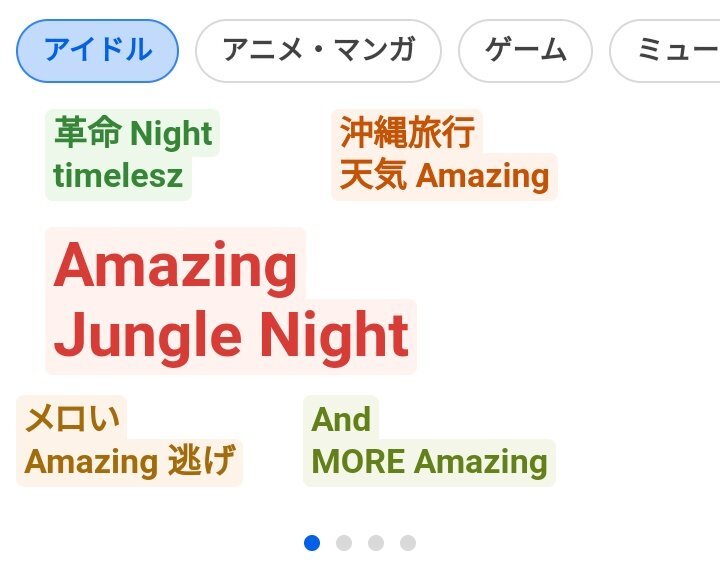Viewport: 720px width, 569px height.
Task: Jump to the second carousel page dot
Action: pos(344,543)
